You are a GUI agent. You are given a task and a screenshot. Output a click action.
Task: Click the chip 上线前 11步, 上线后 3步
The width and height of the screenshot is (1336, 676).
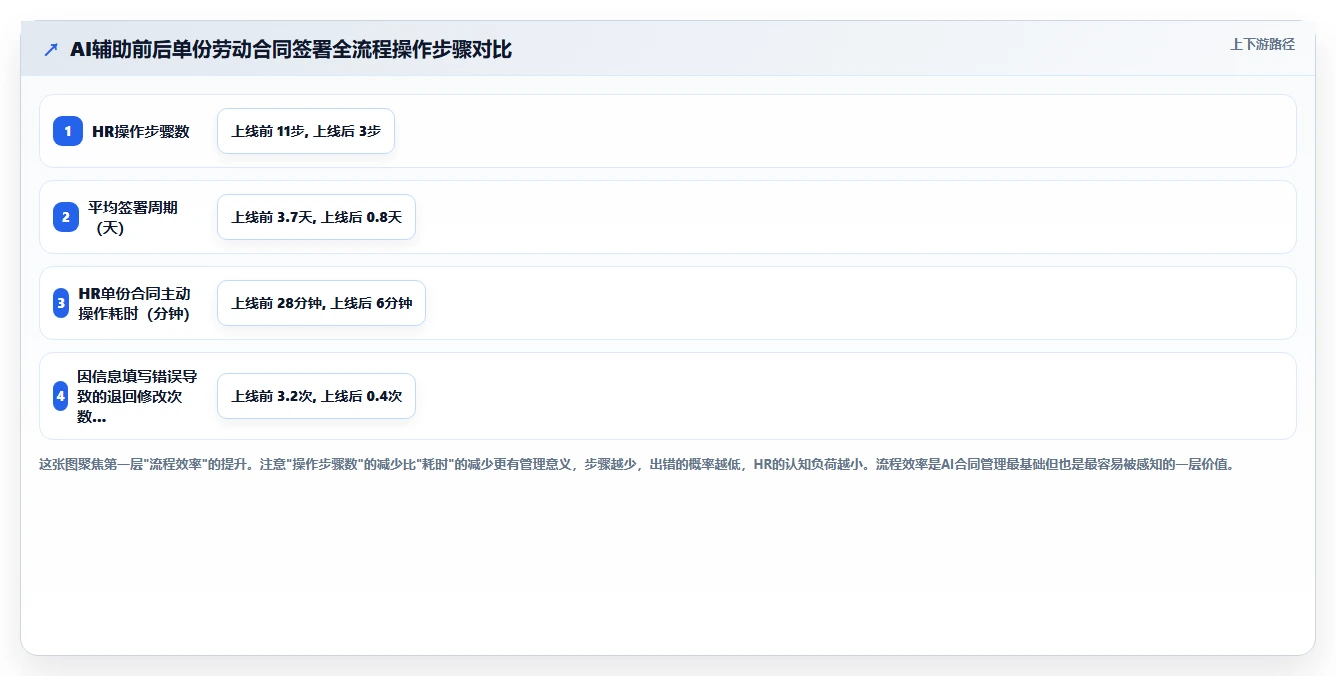(x=306, y=131)
